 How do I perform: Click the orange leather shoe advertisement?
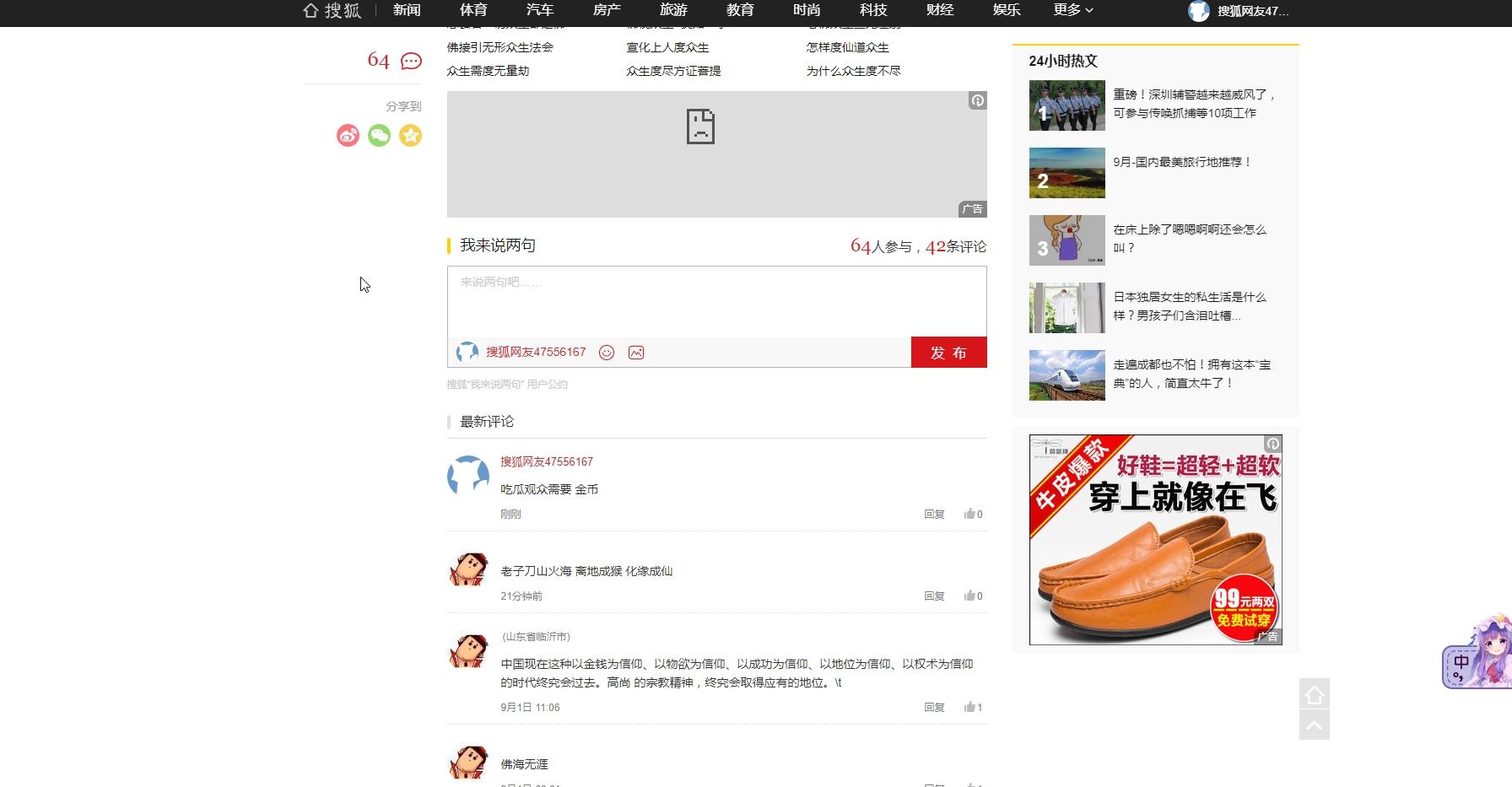(1155, 540)
